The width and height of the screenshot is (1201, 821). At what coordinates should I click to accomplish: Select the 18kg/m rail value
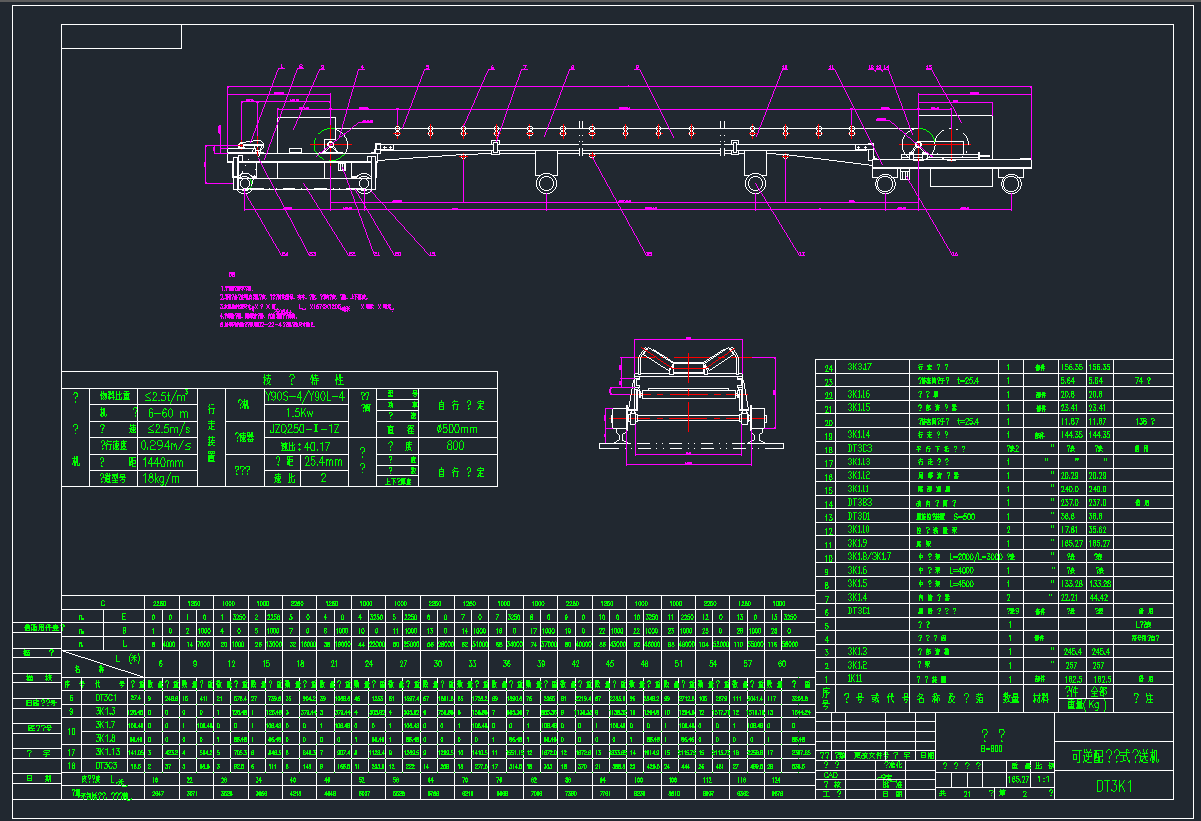[160, 478]
